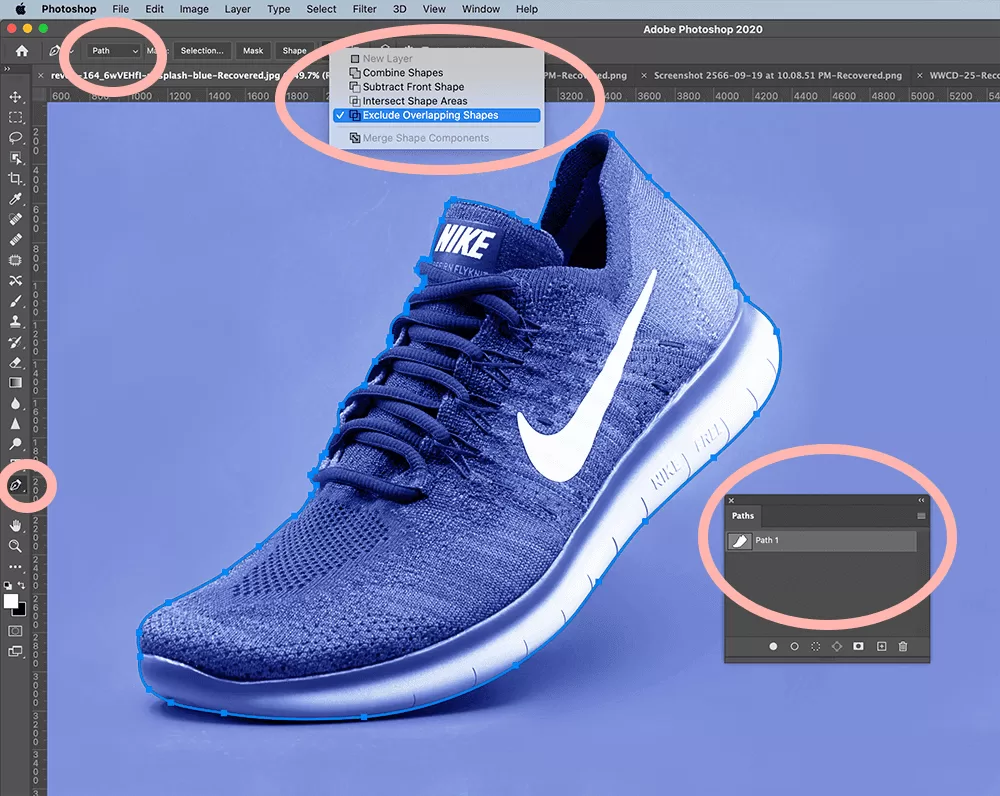Select the Pen tool in toolbar

(15, 485)
